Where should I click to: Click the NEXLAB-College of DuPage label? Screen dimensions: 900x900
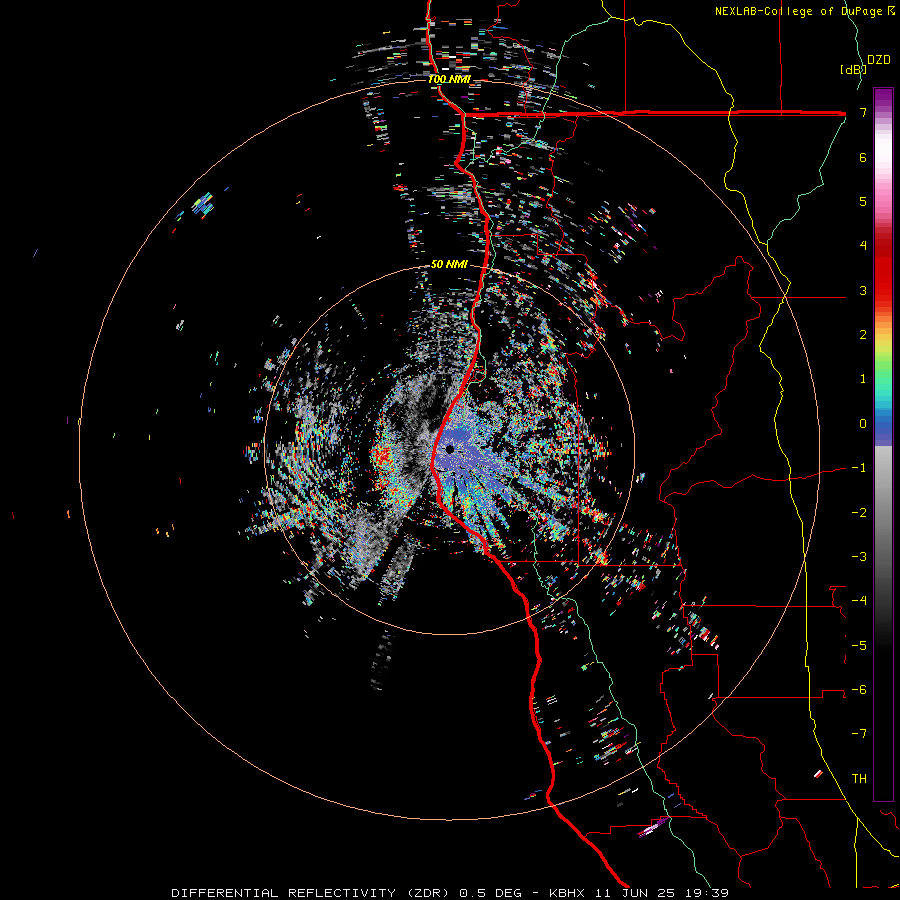tap(804, 11)
